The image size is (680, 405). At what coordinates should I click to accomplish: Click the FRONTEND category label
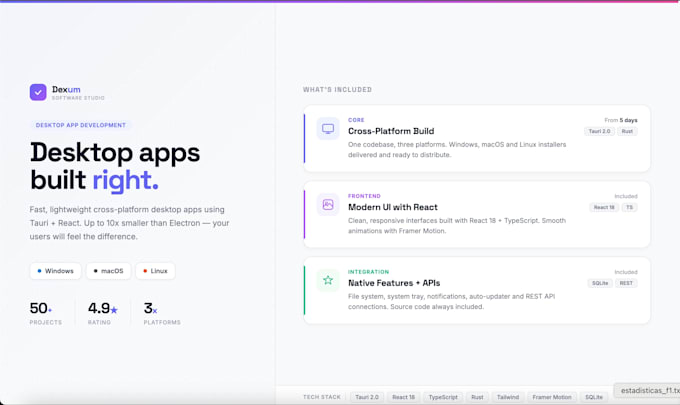coord(364,196)
